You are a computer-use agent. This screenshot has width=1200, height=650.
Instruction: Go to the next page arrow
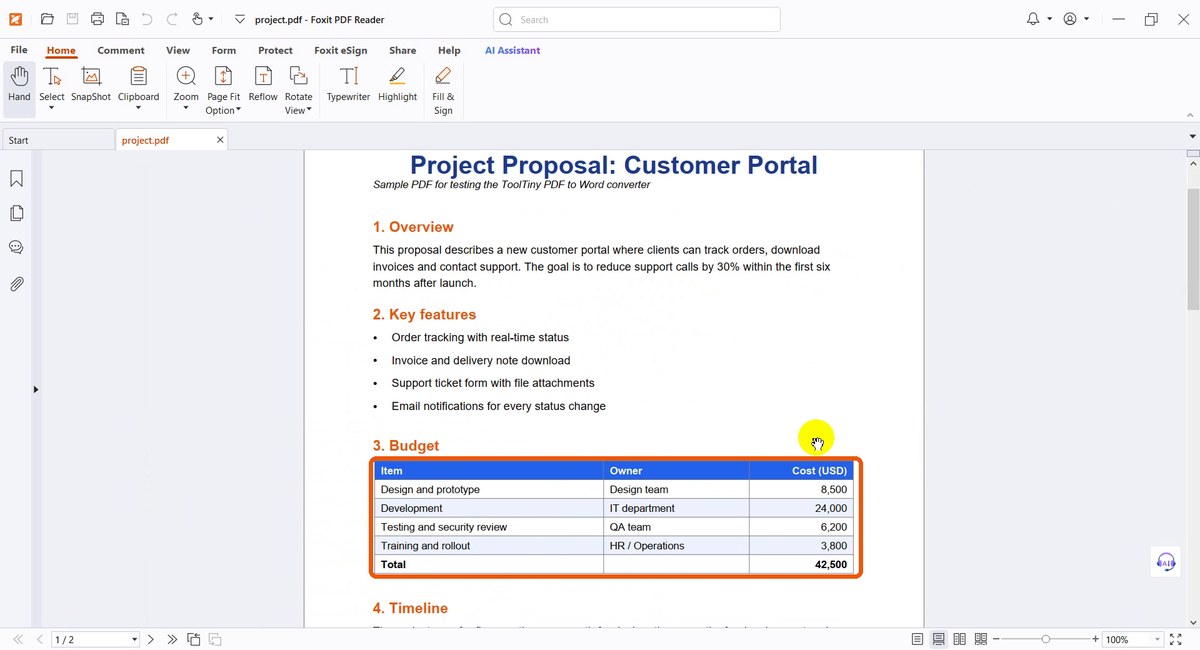click(x=151, y=639)
